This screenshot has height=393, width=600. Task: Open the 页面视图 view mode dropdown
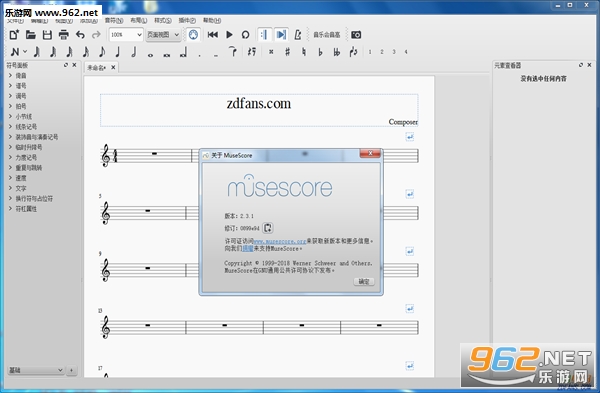point(163,35)
